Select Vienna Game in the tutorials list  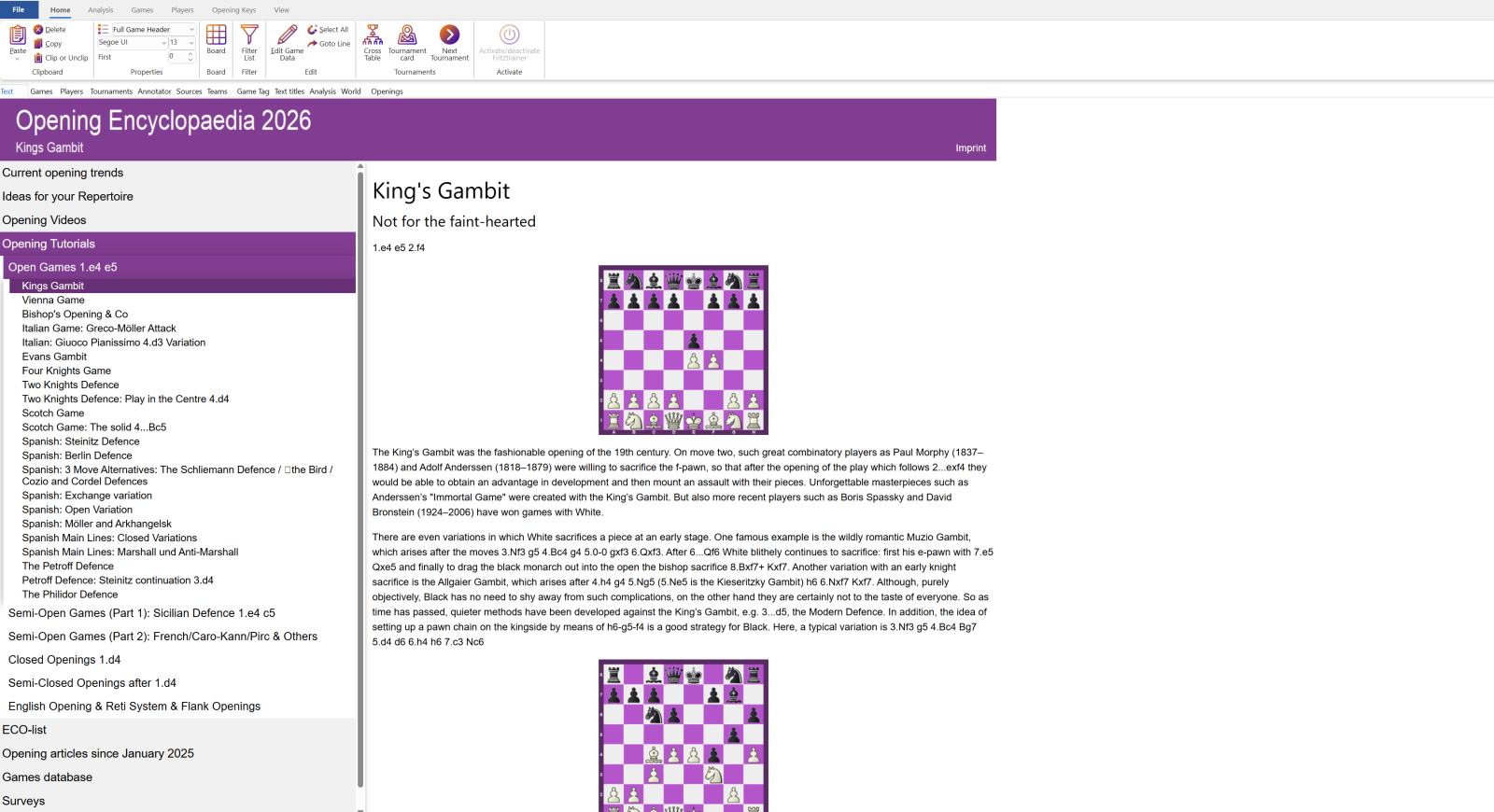(x=53, y=301)
